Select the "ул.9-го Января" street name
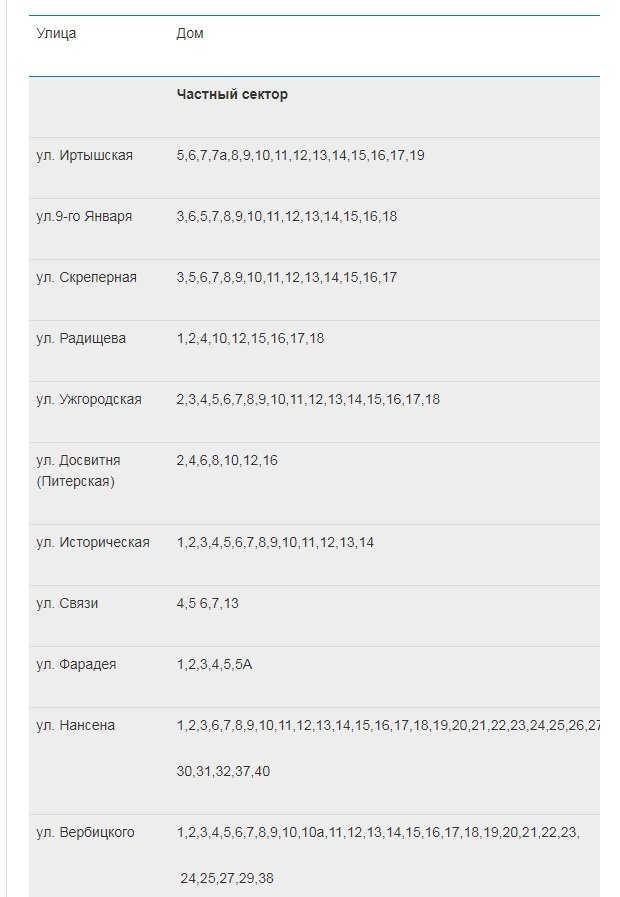This screenshot has height=897, width=620. point(84,216)
